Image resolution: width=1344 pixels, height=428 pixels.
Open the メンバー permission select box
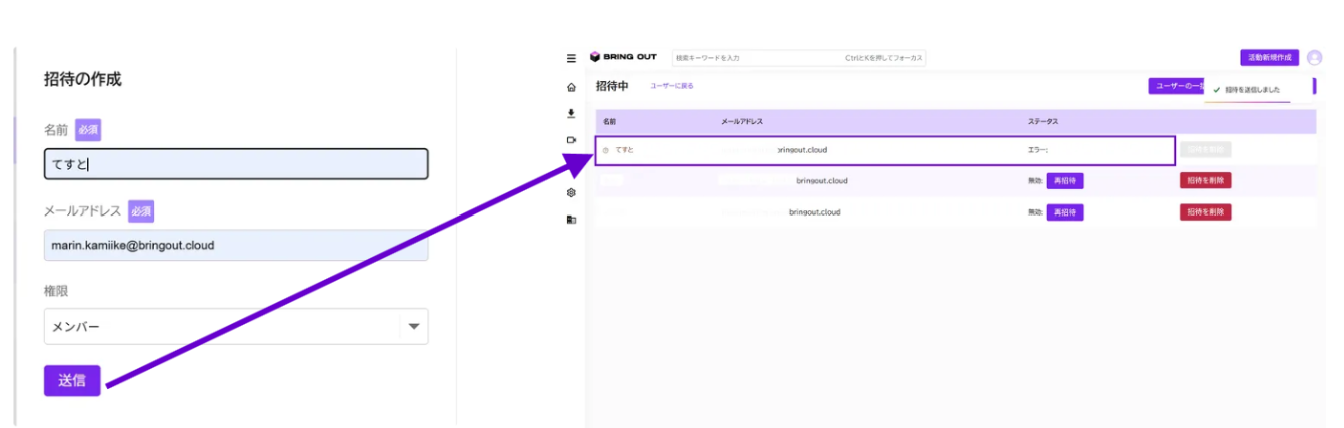tap(236, 326)
